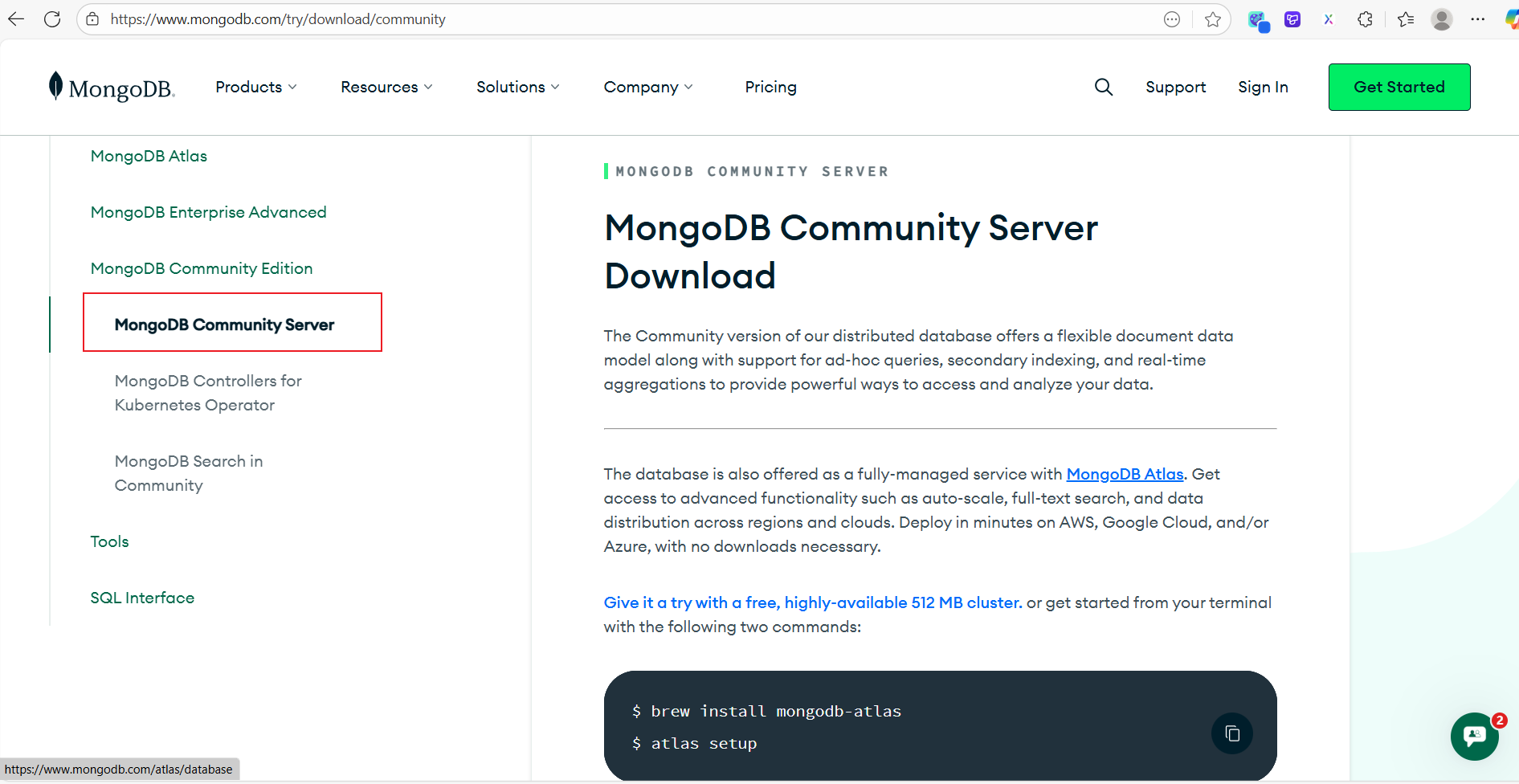Screen dimensions: 1519x784
Task: Select SQL Interface in the sidebar
Action: point(142,598)
